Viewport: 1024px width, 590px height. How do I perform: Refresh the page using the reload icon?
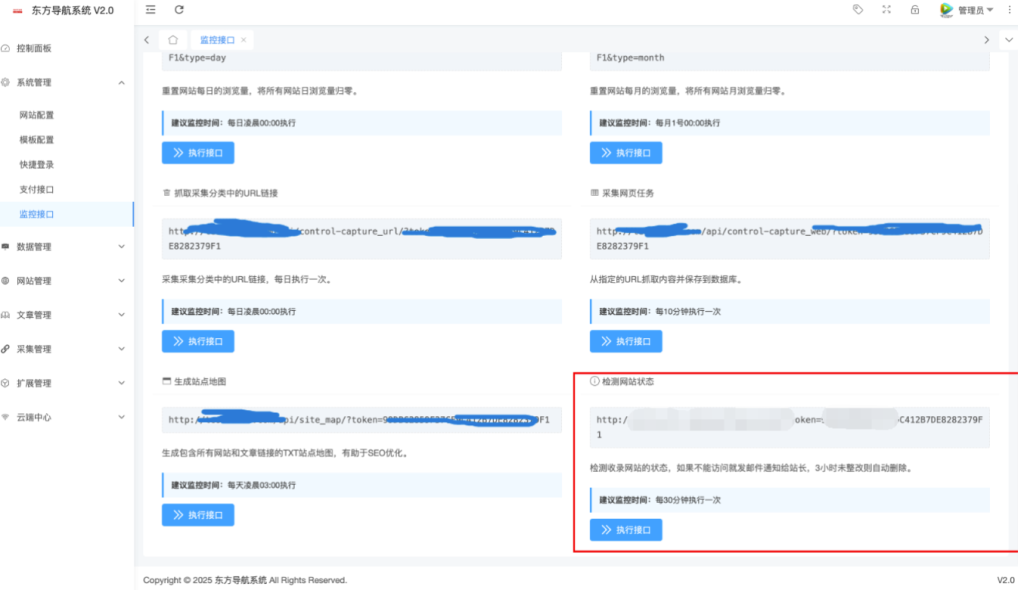point(179,10)
